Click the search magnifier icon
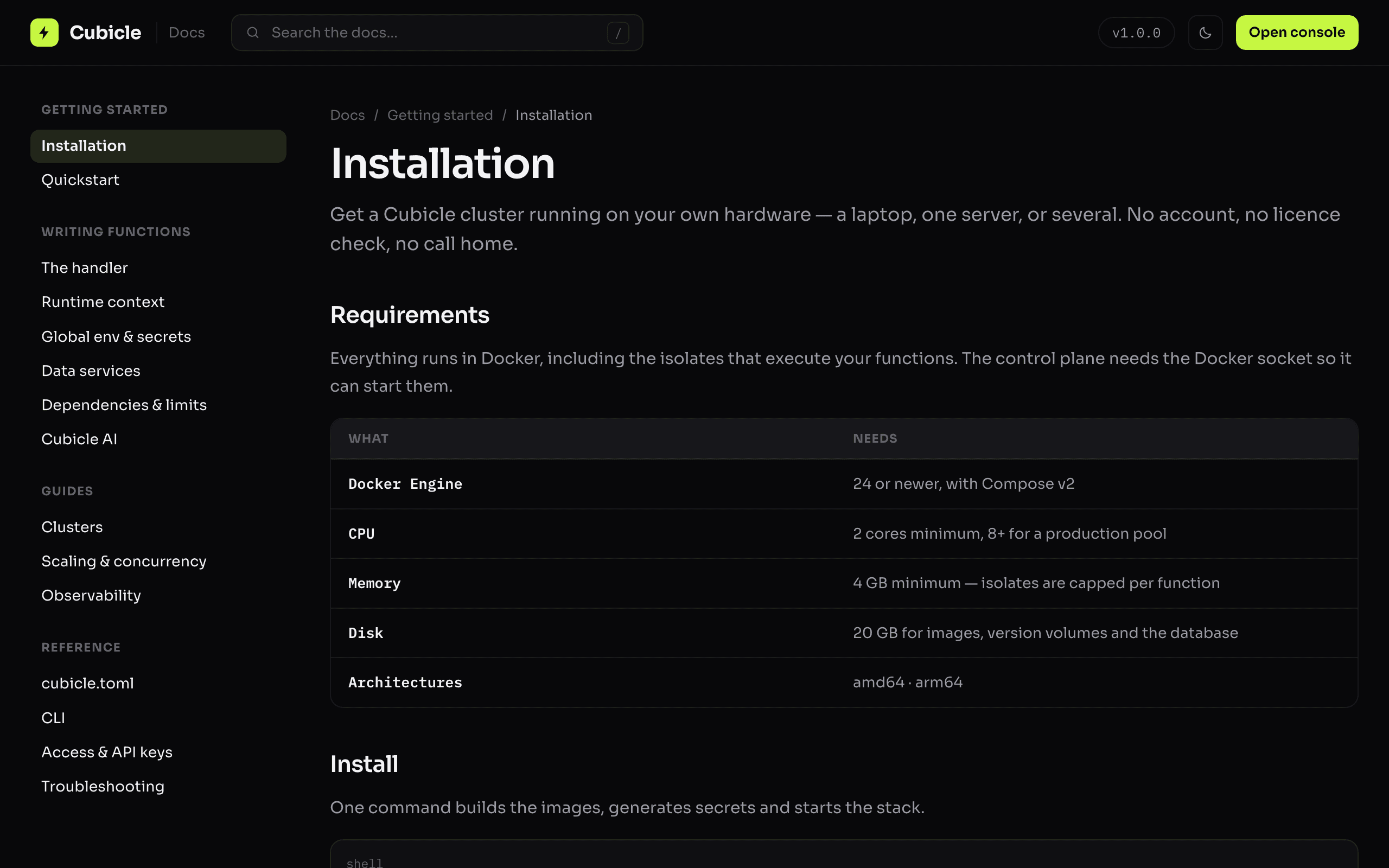The width and height of the screenshot is (1389, 868). (252, 33)
